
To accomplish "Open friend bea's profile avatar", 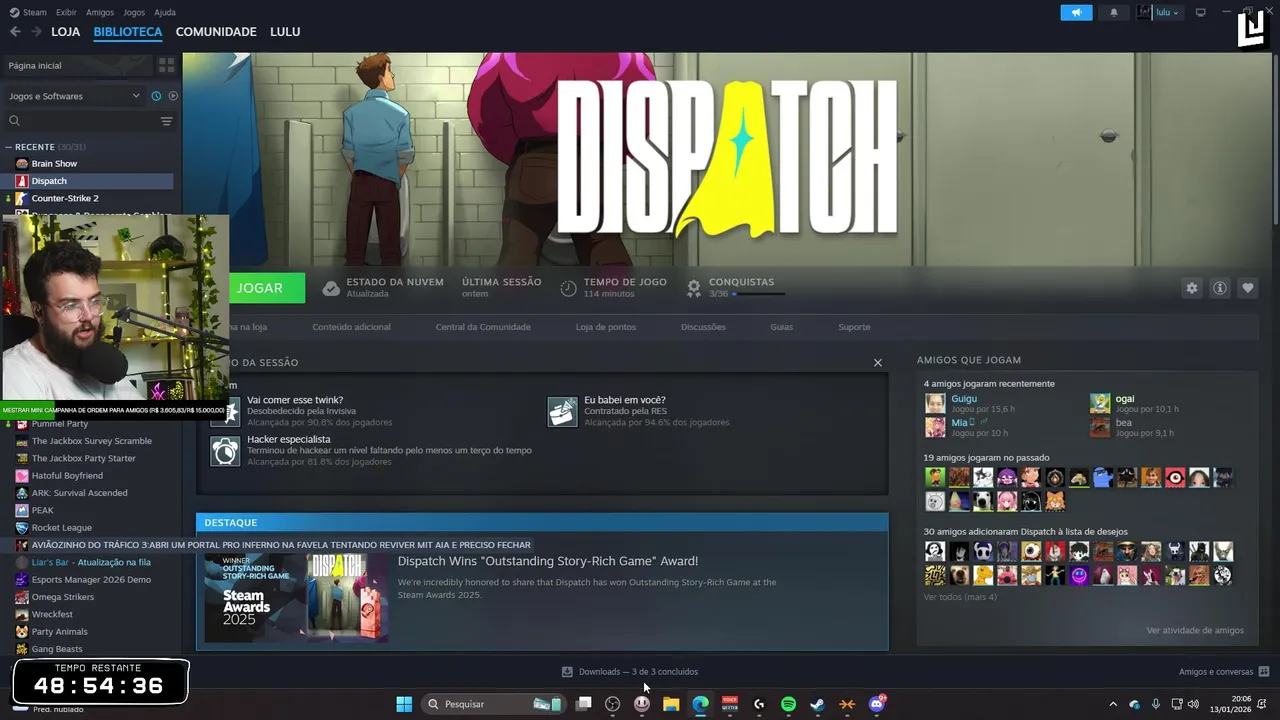I will pyautogui.click(x=1100, y=427).
